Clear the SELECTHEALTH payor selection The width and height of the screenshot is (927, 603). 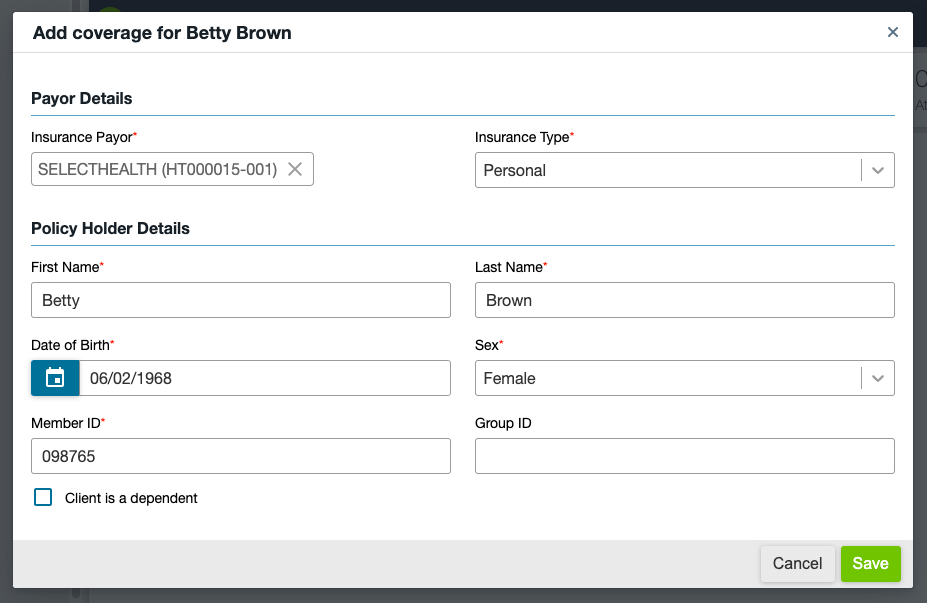295,170
